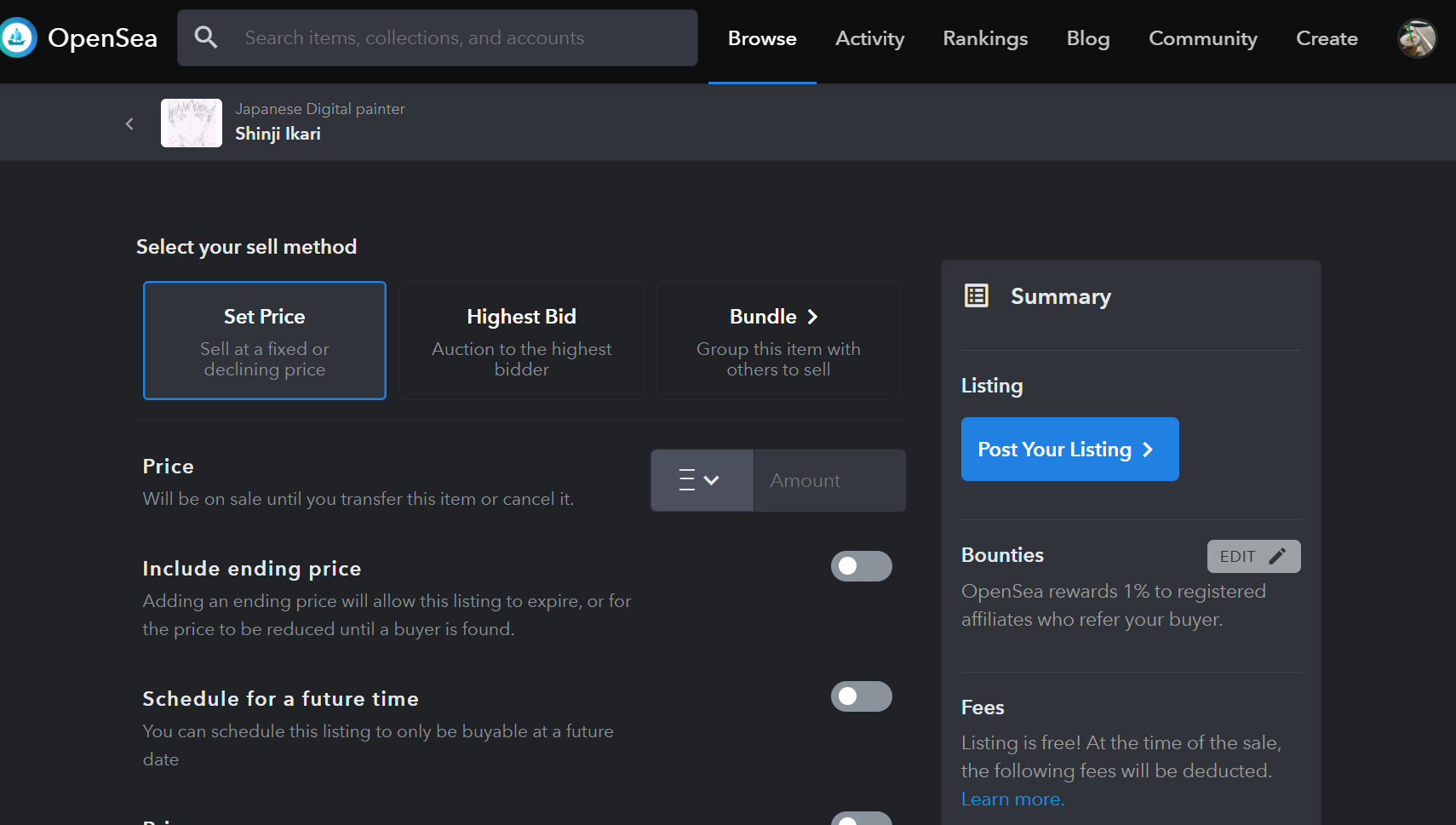
Task: Go to the Rankings page
Action: pyautogui.click(x=985, y=38)
